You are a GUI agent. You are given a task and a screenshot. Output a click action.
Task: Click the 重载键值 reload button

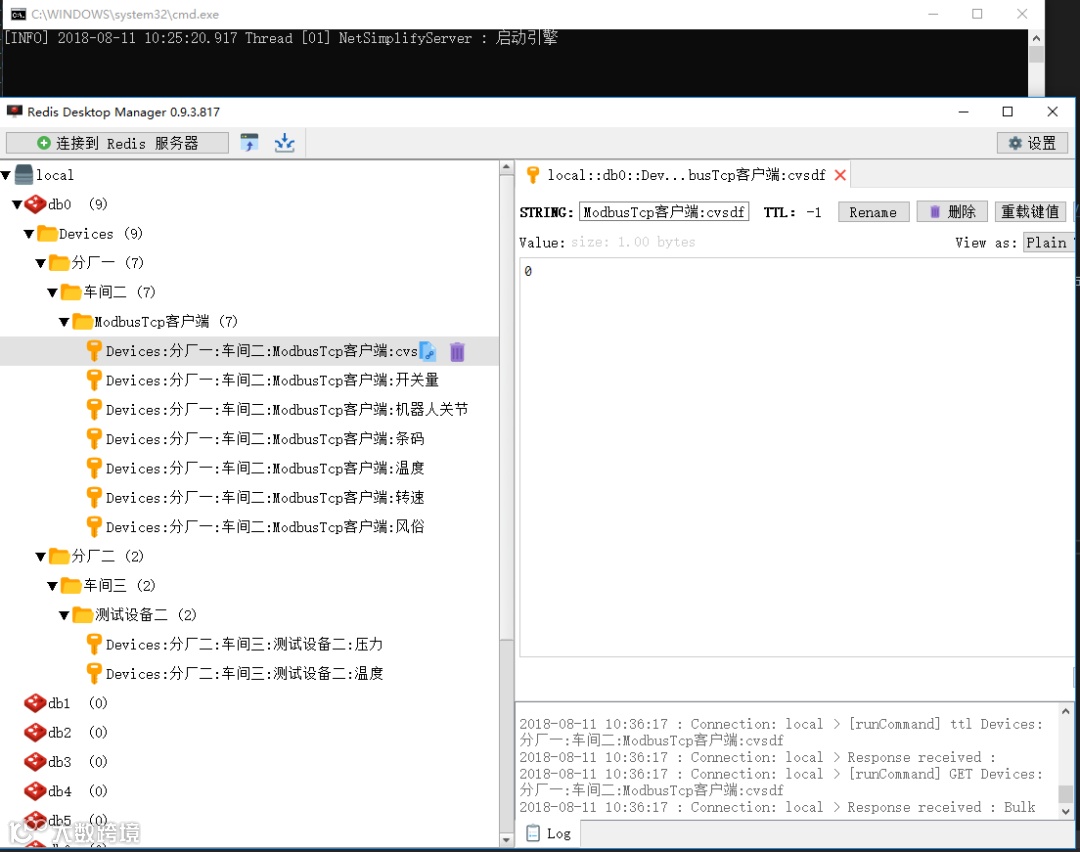coord(1030,211)
